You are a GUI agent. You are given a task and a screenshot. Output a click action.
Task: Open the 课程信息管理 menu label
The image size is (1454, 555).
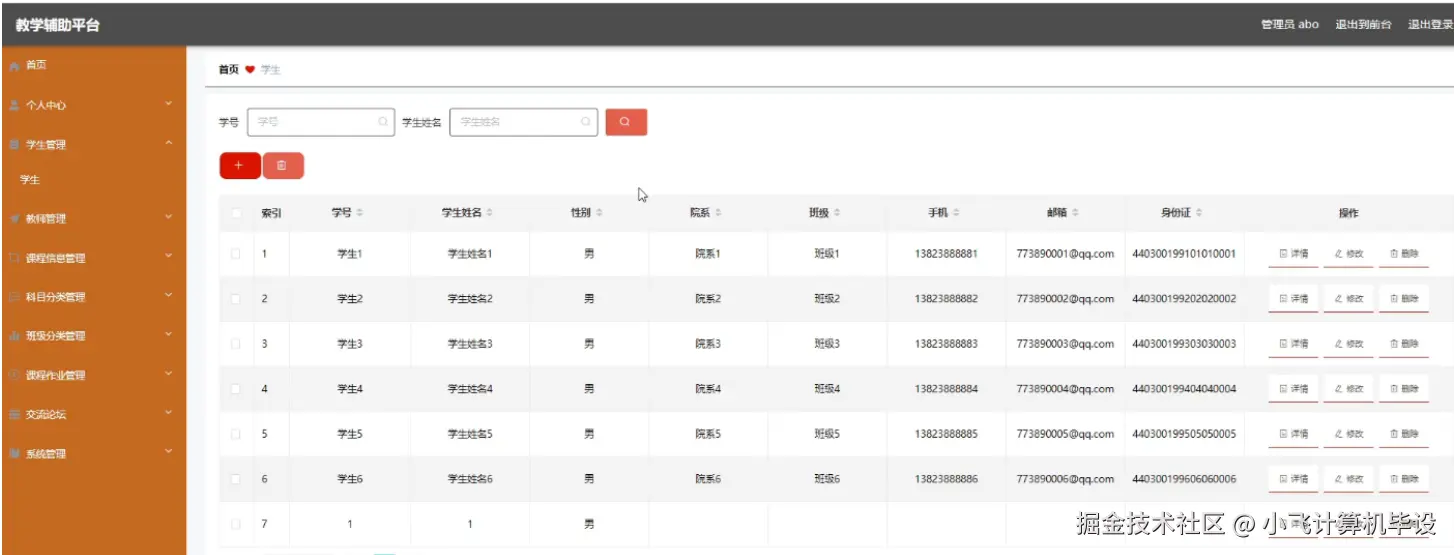(55, 258)
